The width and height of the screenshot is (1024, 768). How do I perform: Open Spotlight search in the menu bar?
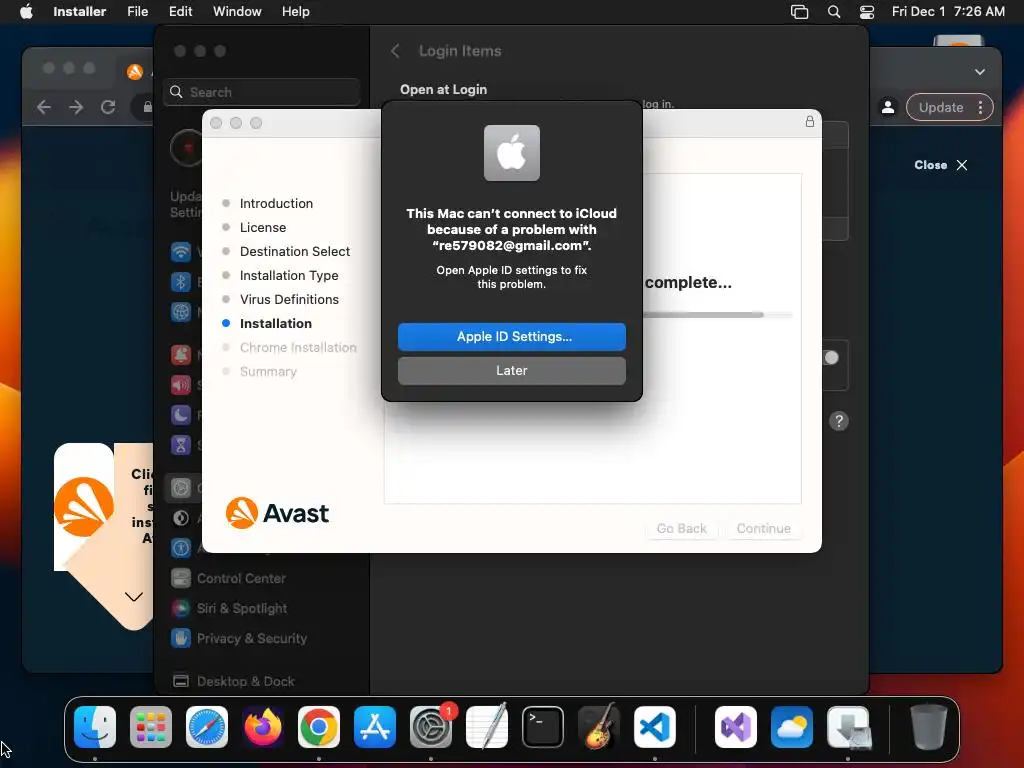tap(834, 12)
